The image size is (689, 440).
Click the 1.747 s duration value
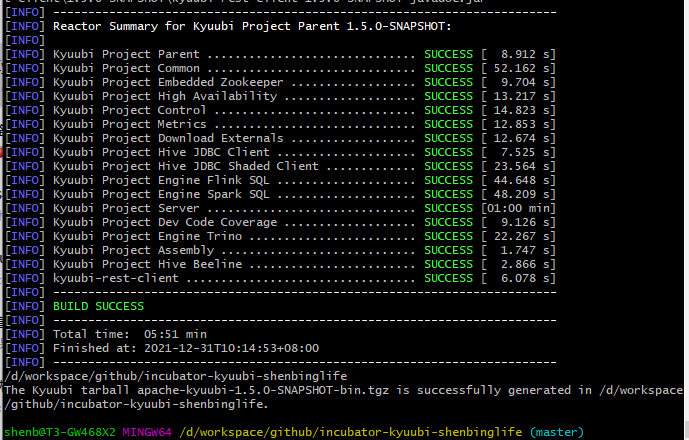click(x=526, y=251)
